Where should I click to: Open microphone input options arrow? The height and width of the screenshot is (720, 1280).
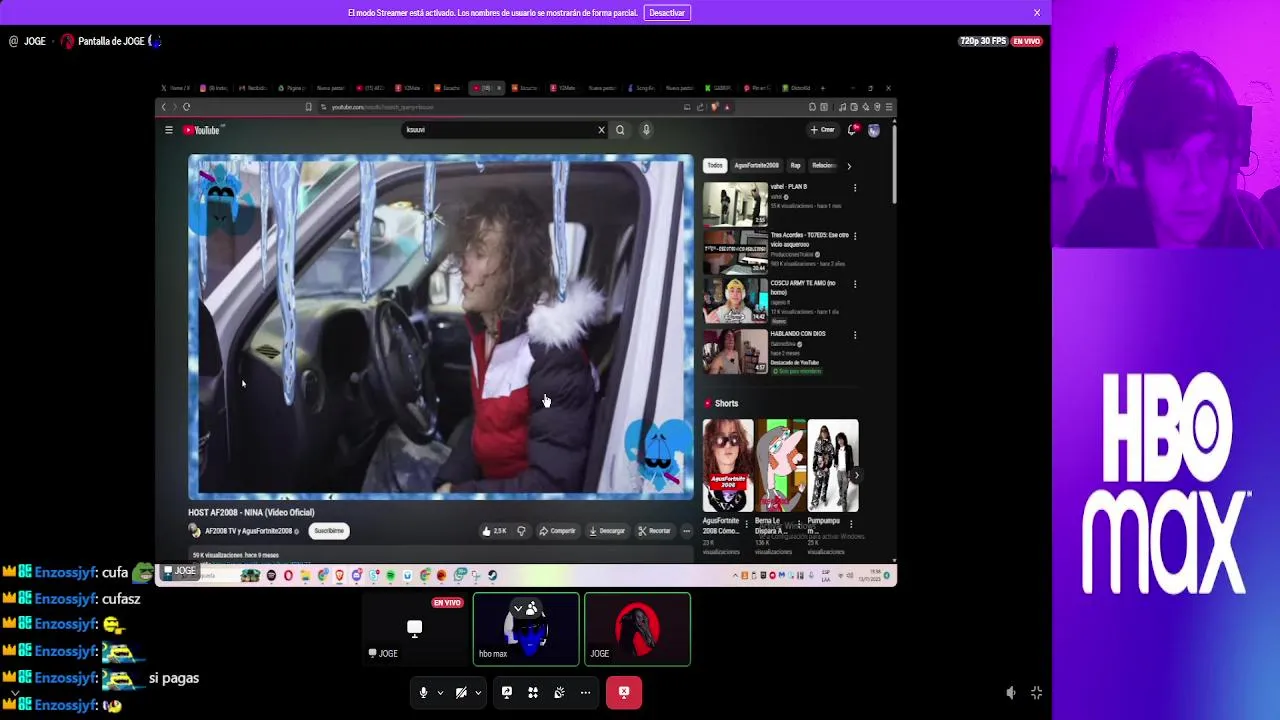[440, 692]
